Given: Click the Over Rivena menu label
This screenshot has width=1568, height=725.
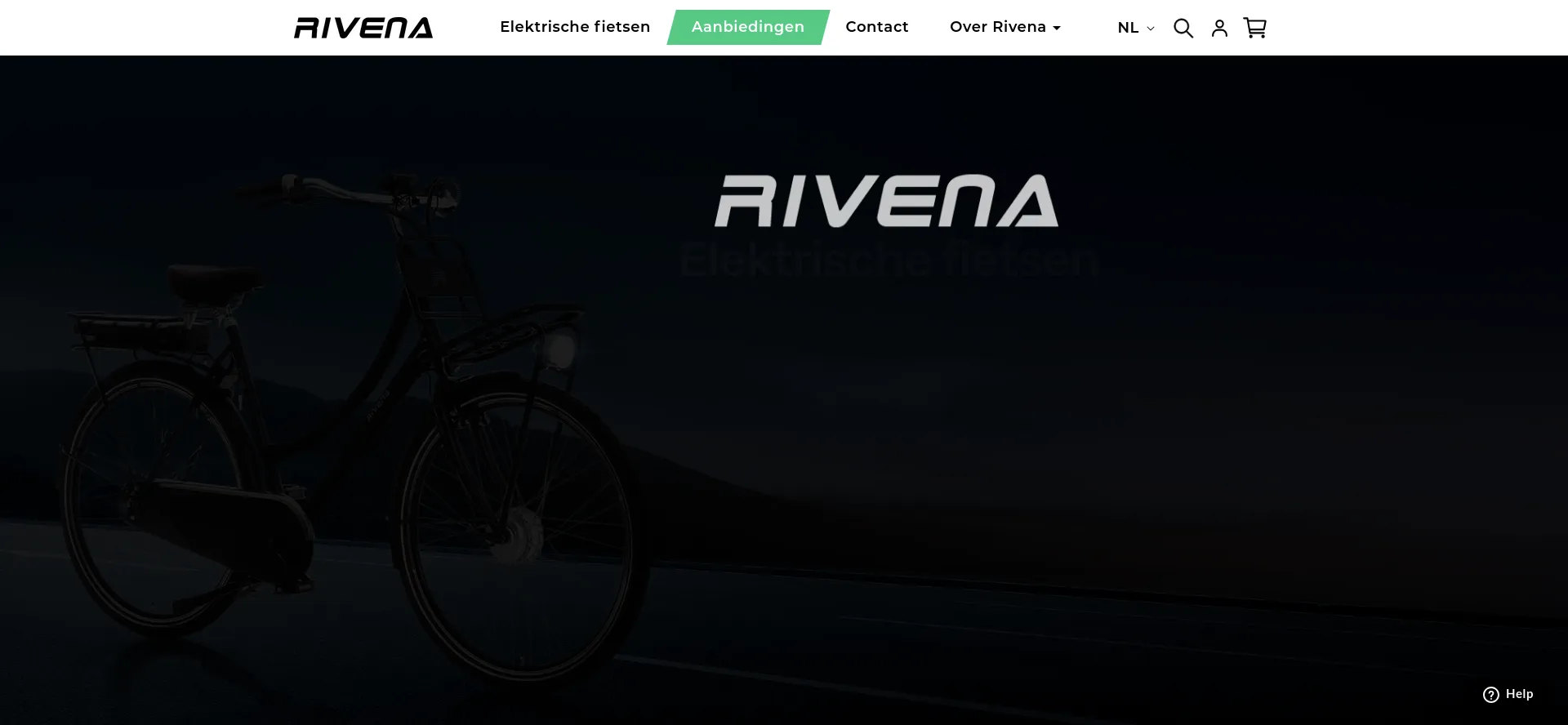Looking at the screenshot, I should [997, 27].
